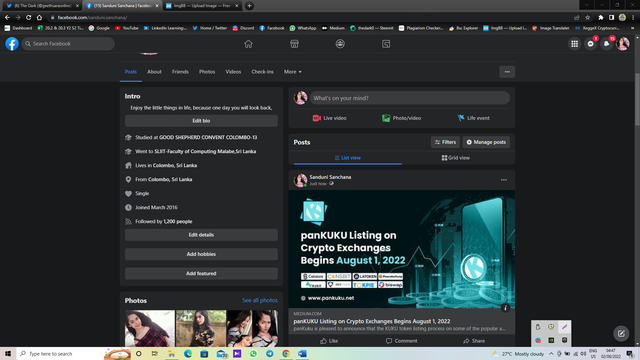Switch to List view of posts
The width and height of the screenshot is (640, 360).
tap(347, 158)
